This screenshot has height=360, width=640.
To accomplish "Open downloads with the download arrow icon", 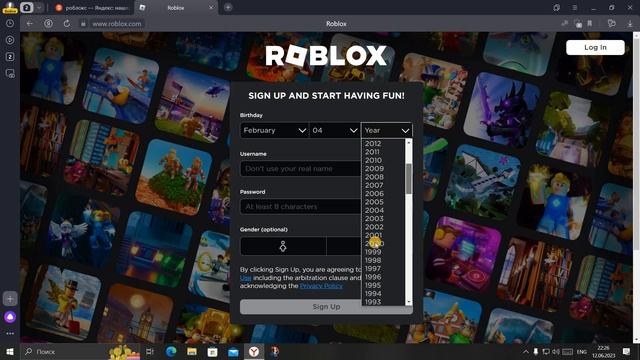I will 630,24.
